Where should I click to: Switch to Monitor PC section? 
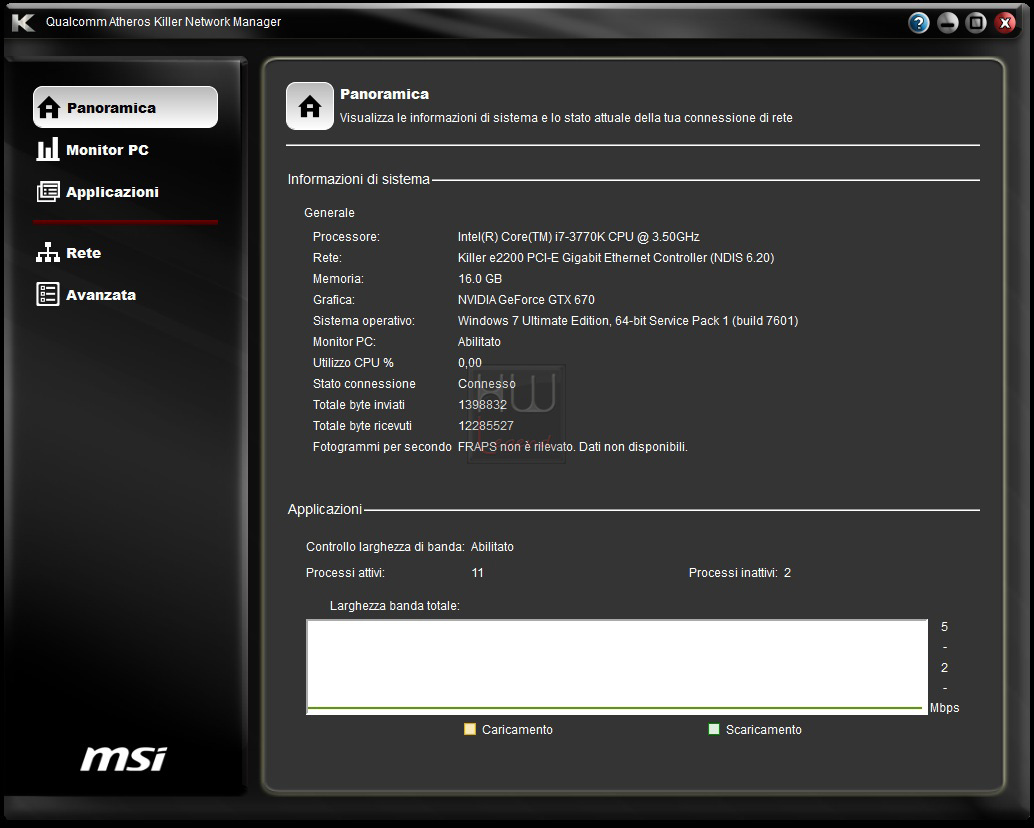click(x=93, y=150)
